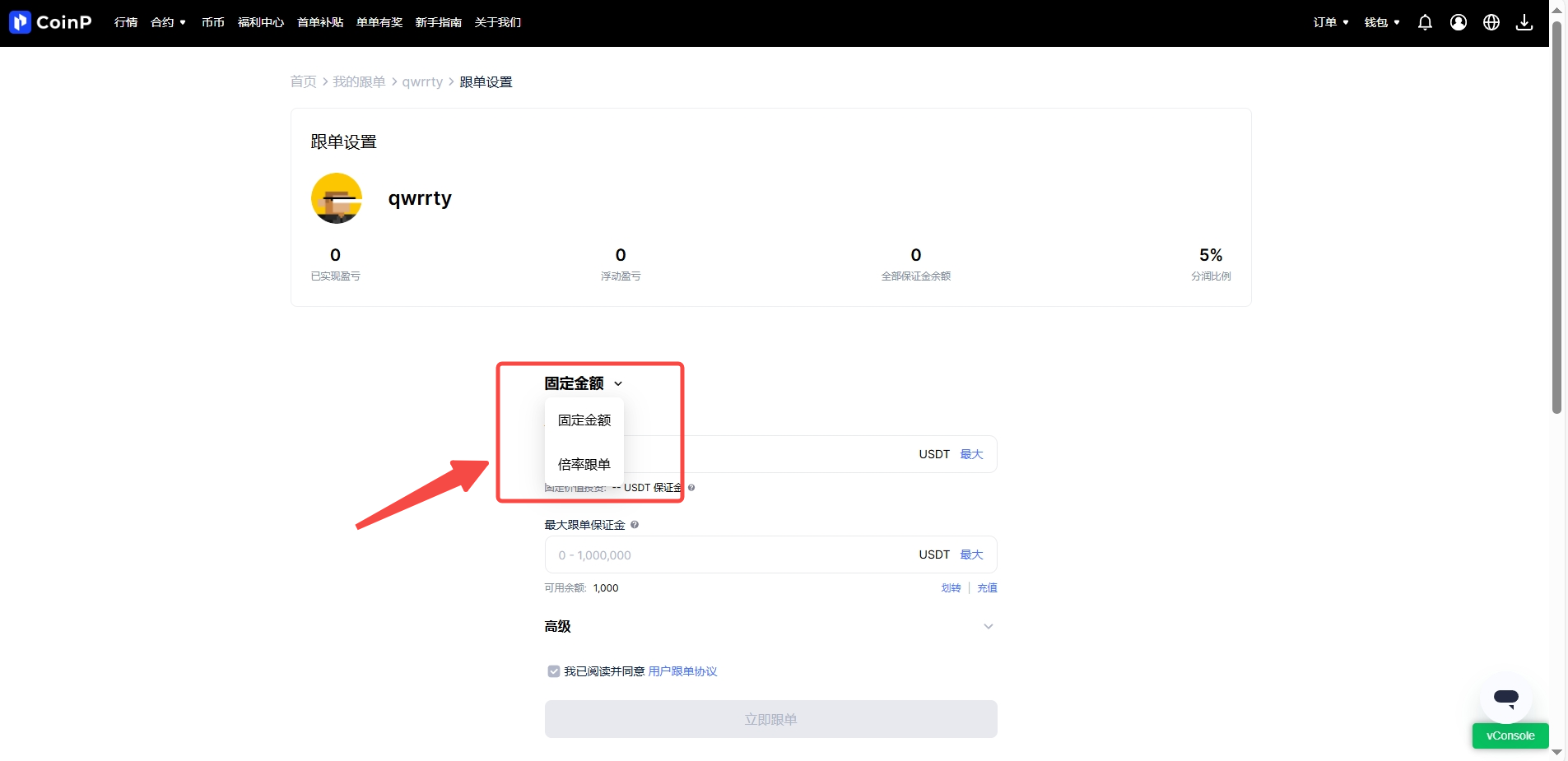Click the language globe icon
1568x761 pixels.
[x=1491, y=22]
